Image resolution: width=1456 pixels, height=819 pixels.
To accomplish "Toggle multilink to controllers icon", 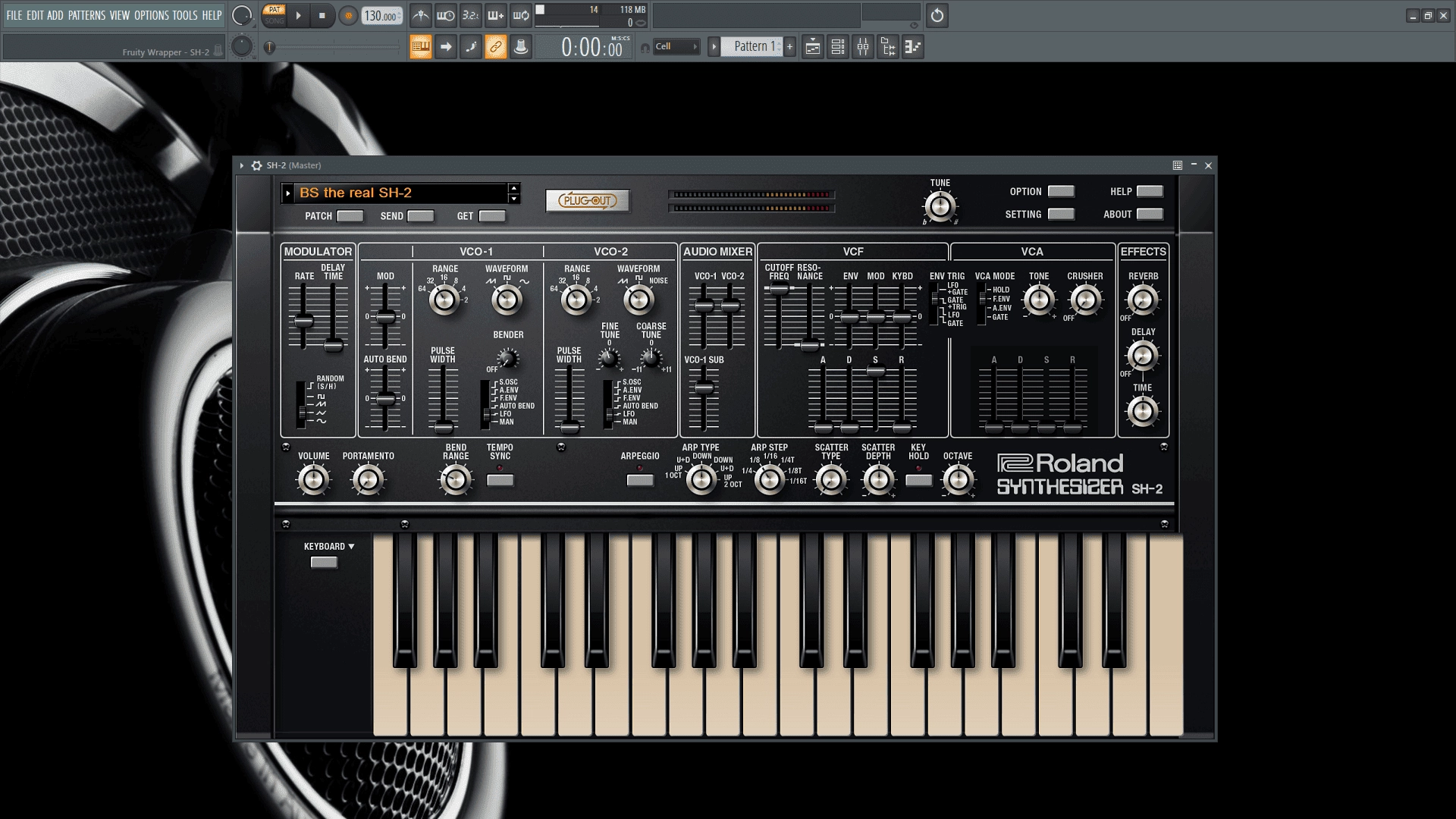I will point(521,47).
